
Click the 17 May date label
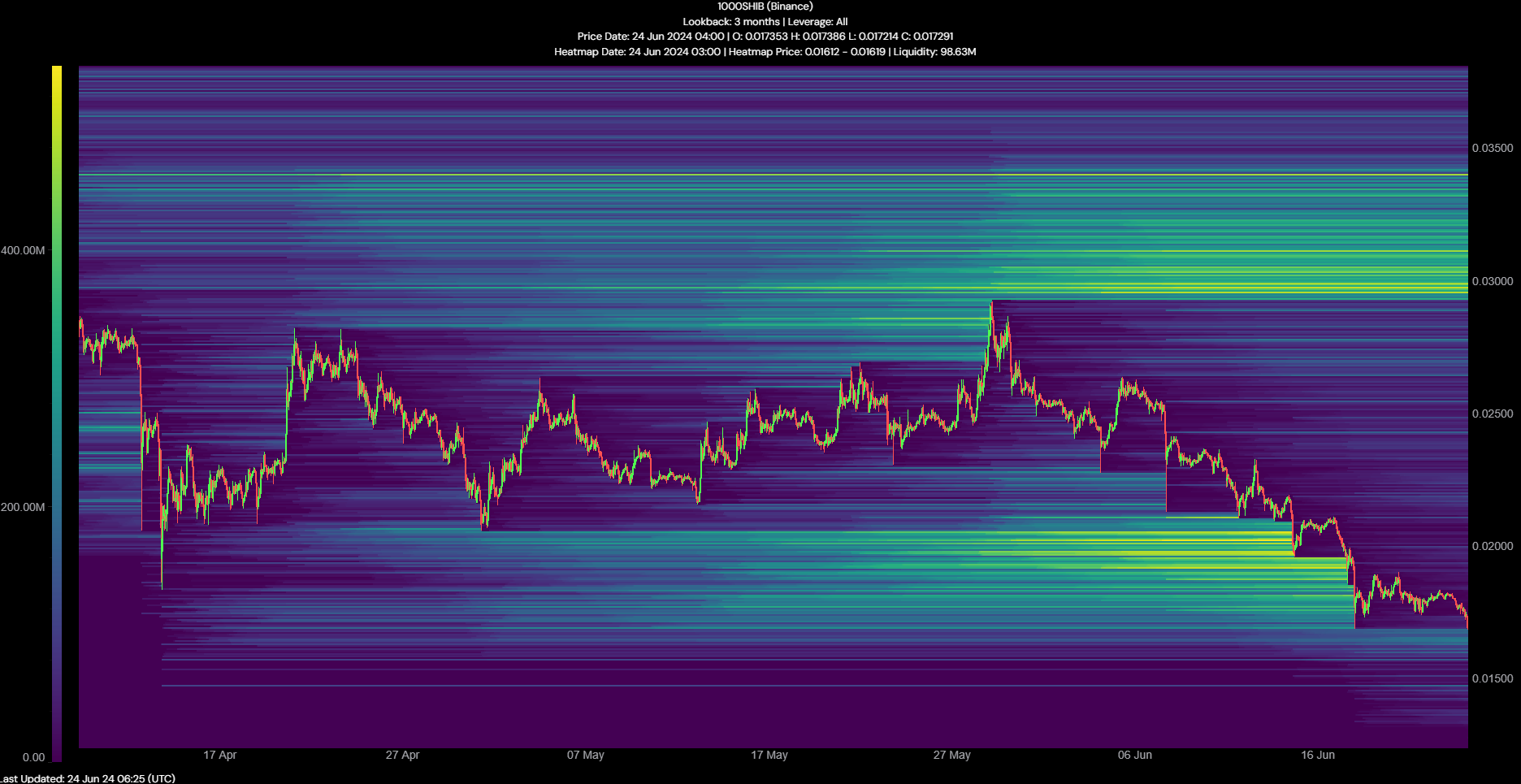click(x=769, y=755)
